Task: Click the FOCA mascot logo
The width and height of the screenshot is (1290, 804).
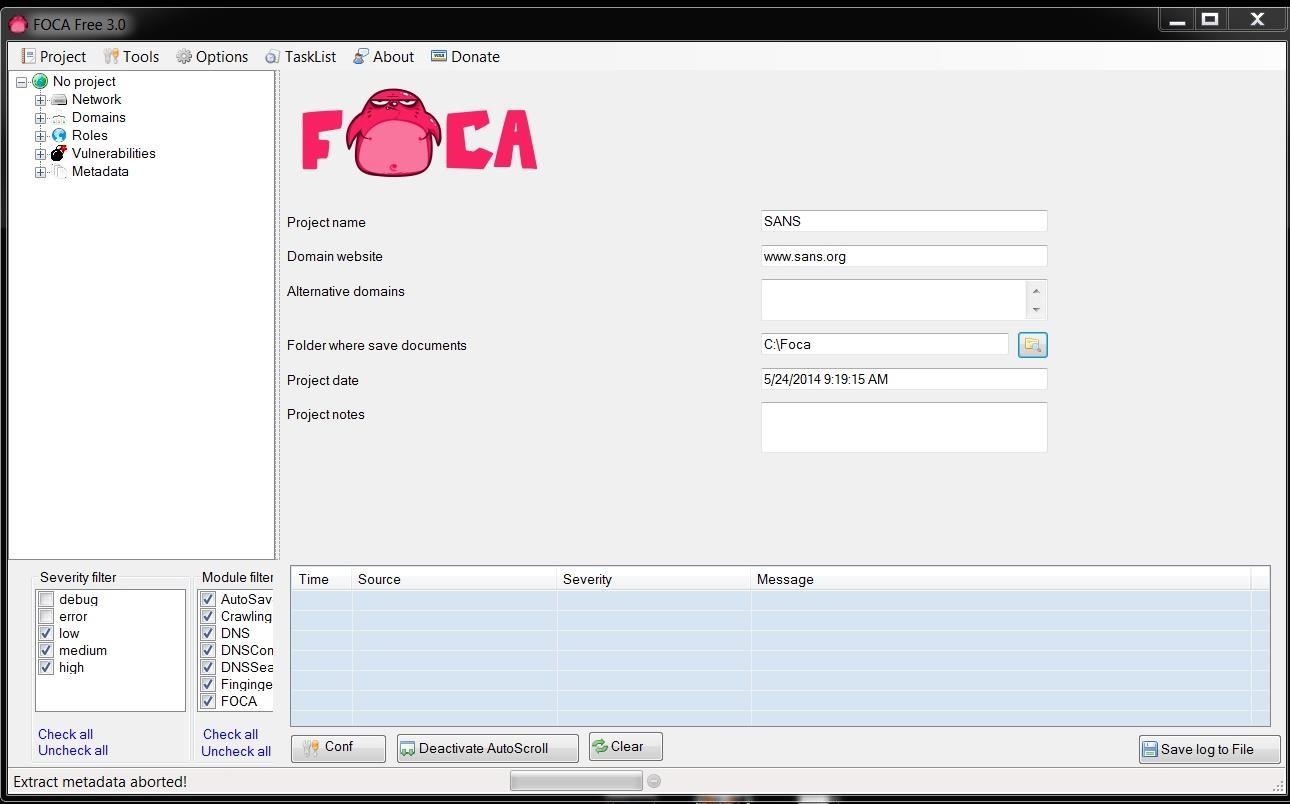Action: 419,134
